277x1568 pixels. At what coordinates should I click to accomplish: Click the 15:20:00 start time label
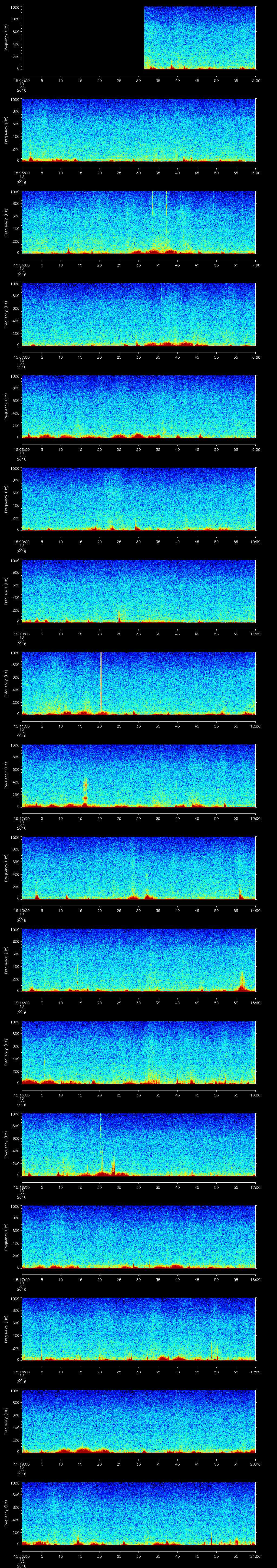(22, 1556)
